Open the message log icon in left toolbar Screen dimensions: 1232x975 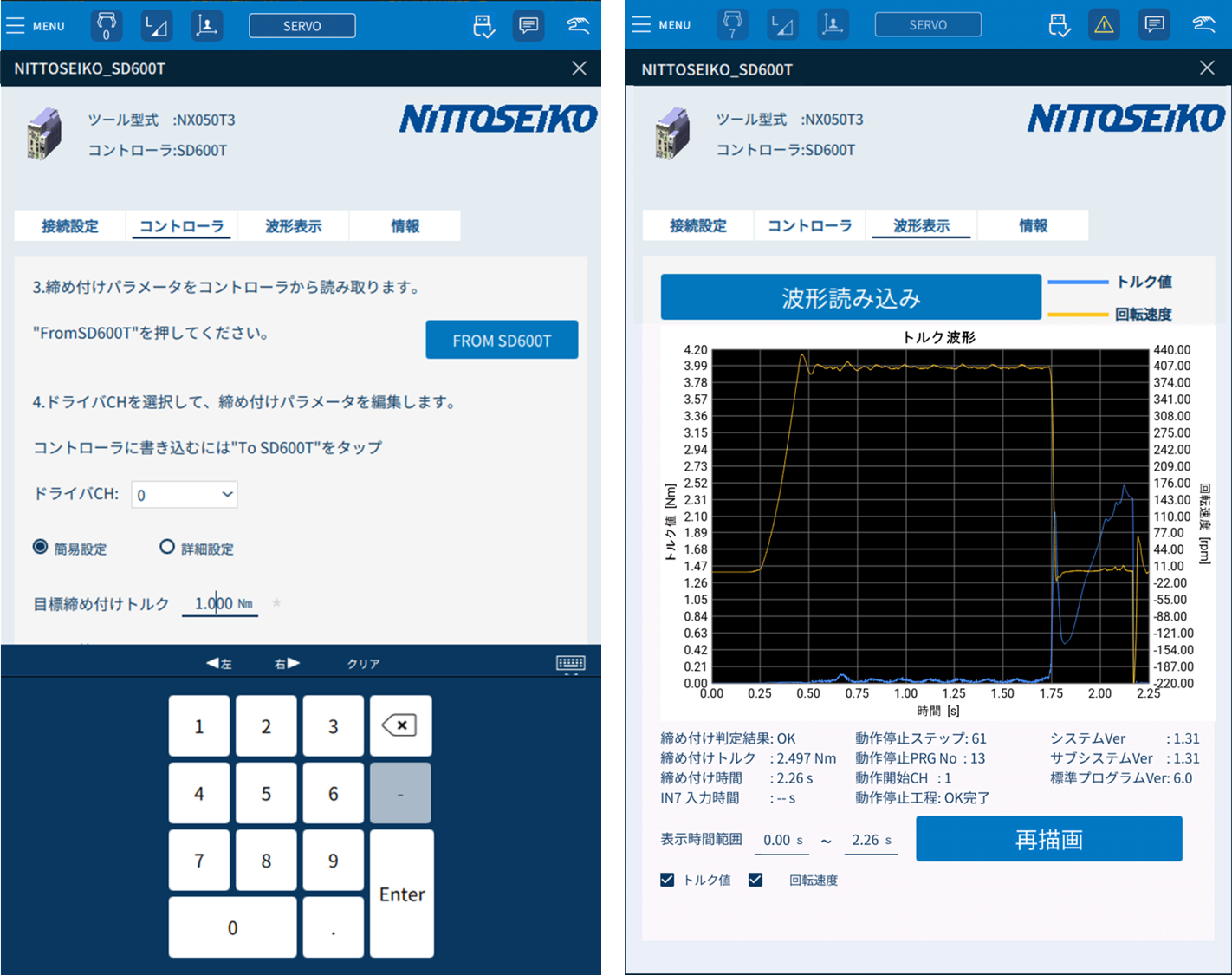tap(528, 26)
